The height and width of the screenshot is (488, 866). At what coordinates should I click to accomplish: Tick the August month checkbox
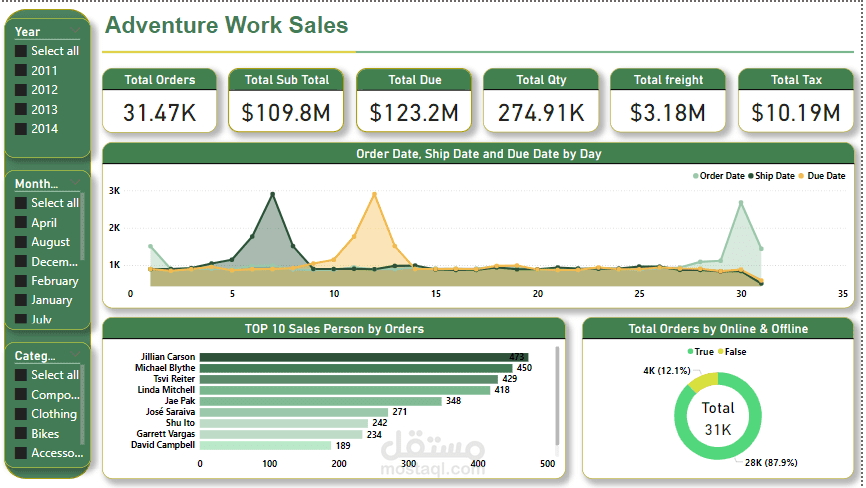[21, 242]
